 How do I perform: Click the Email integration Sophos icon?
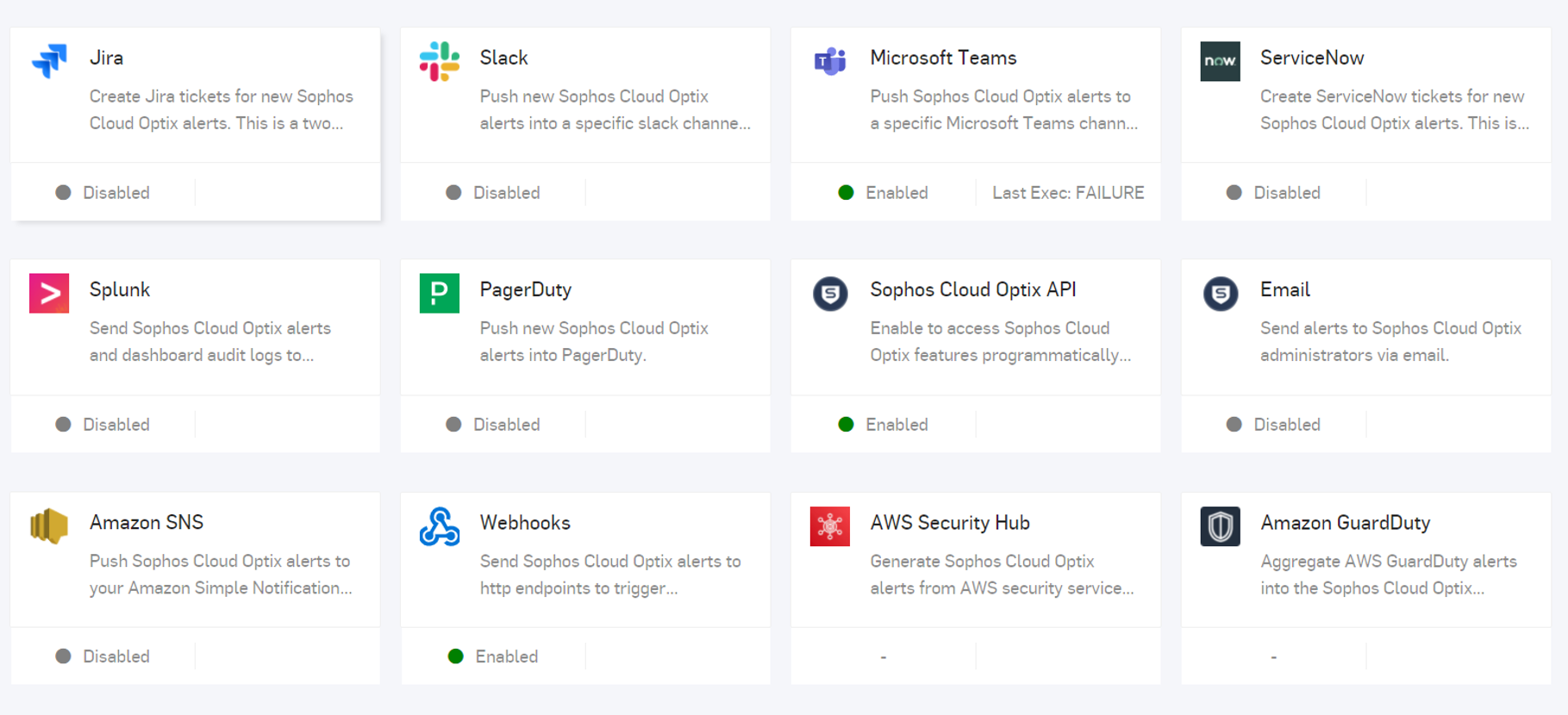tap(1220, 294)
